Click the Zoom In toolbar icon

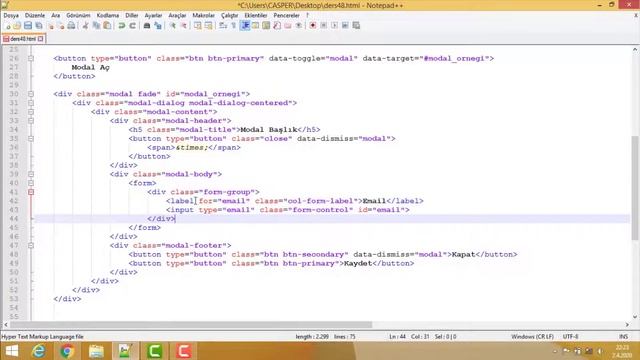tap(173, 26)
